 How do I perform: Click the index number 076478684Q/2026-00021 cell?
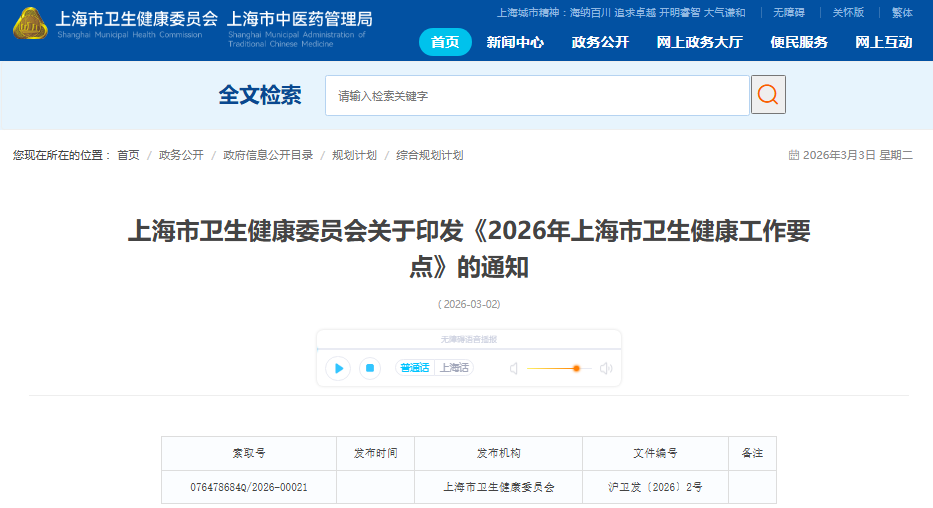tap(249, 487)
